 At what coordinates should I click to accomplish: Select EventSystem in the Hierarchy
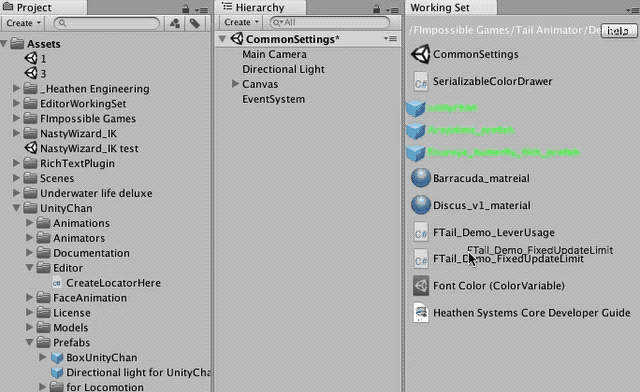click(273, 99)
